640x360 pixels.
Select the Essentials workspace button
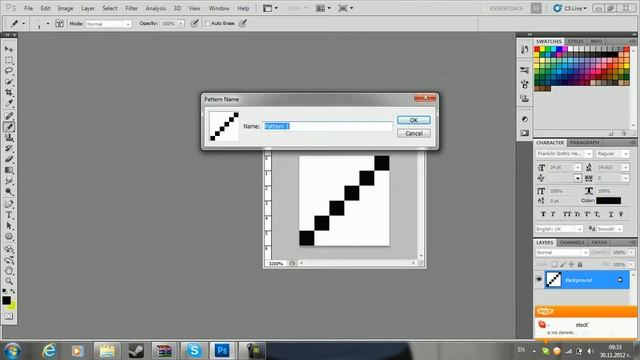[x=507, y=8]
